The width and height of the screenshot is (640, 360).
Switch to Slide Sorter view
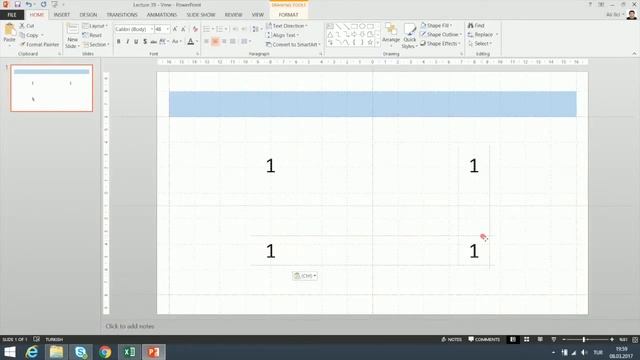[527, 339]
